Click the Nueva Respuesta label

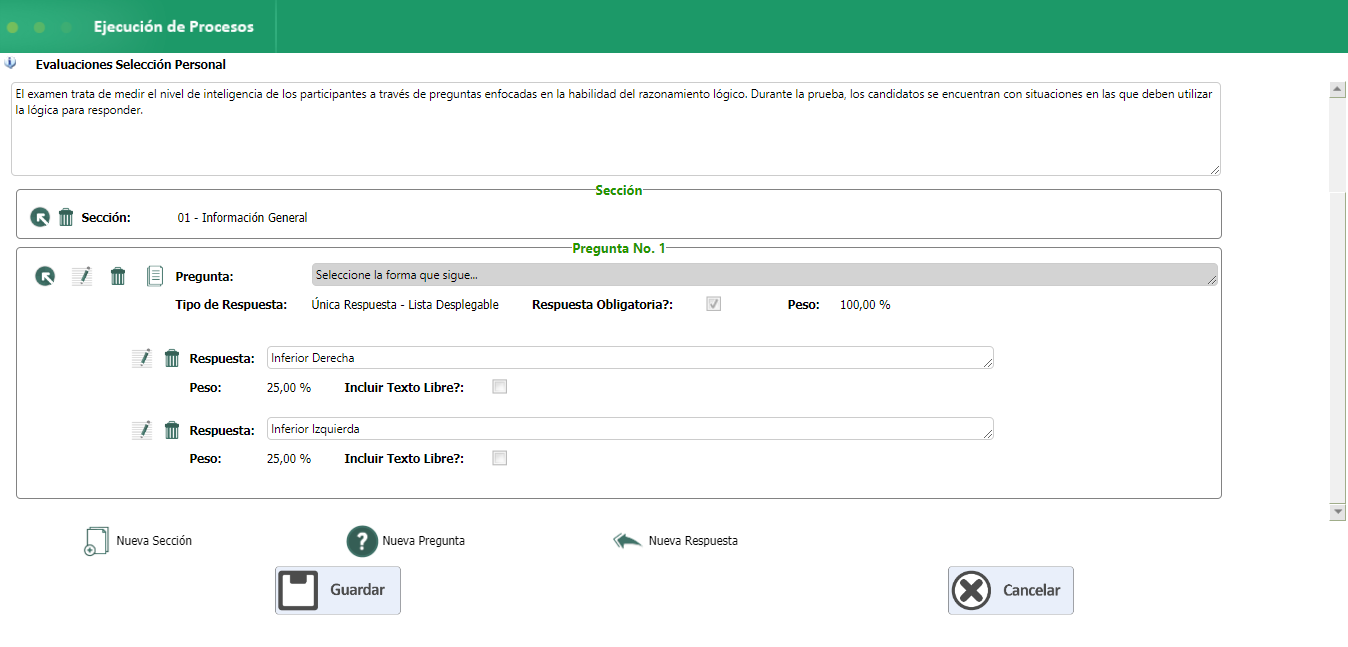pyautogui.click(x=693, y=541)
